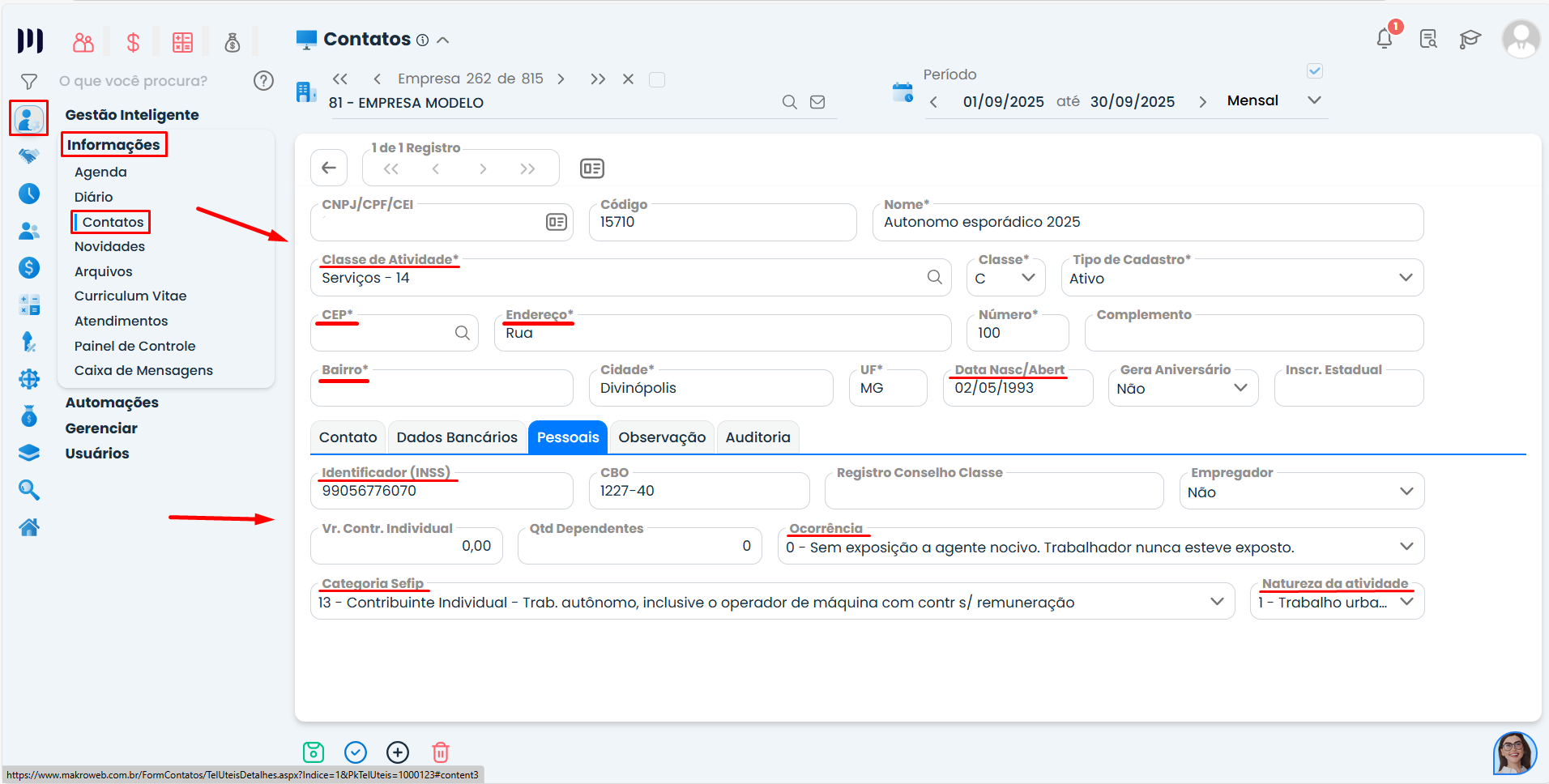1549x784 pixels.
Task: Click the green save icon at bottom
Action: (314, 752)
